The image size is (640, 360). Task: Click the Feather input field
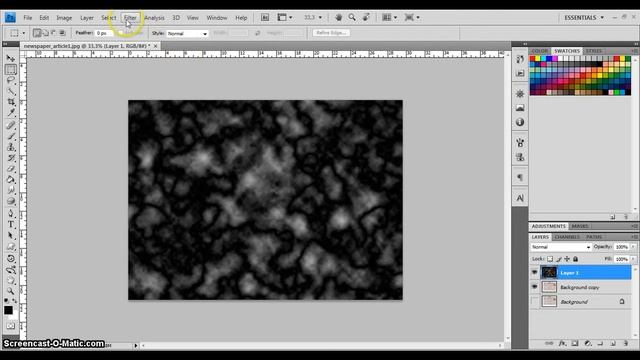tap(104, 33)
